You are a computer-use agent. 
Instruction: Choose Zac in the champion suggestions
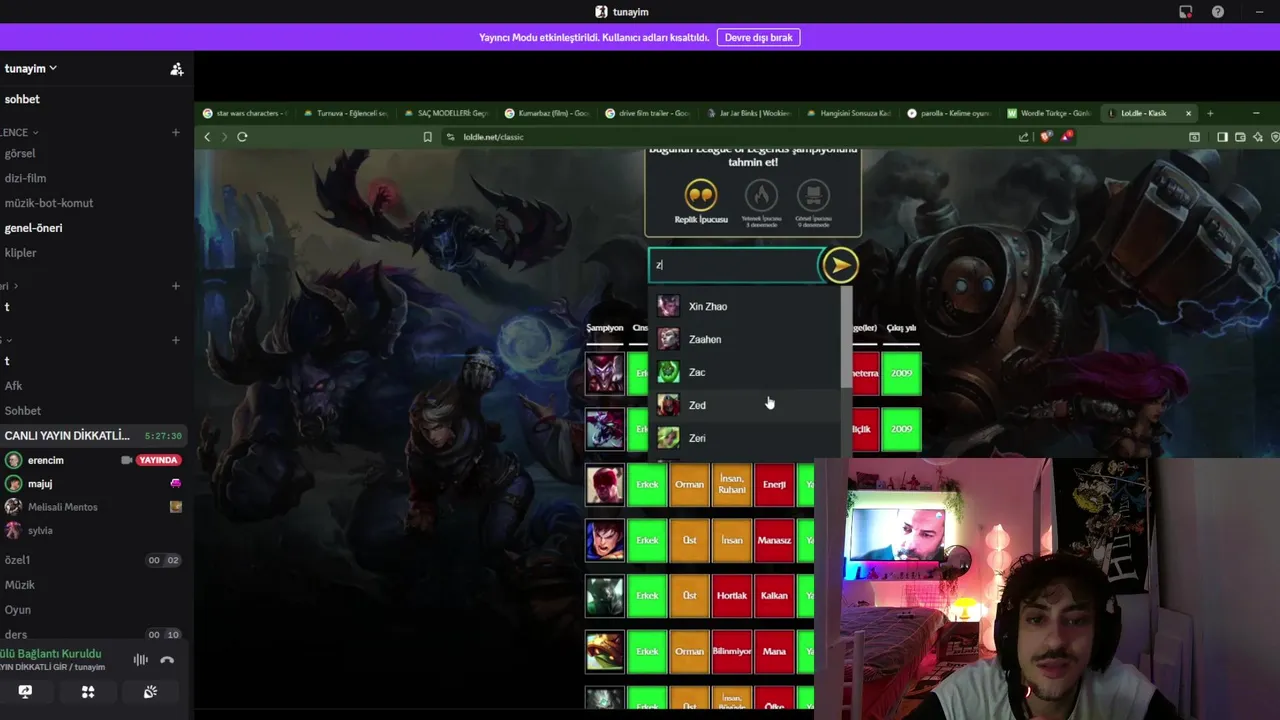[x=746, y=372]
